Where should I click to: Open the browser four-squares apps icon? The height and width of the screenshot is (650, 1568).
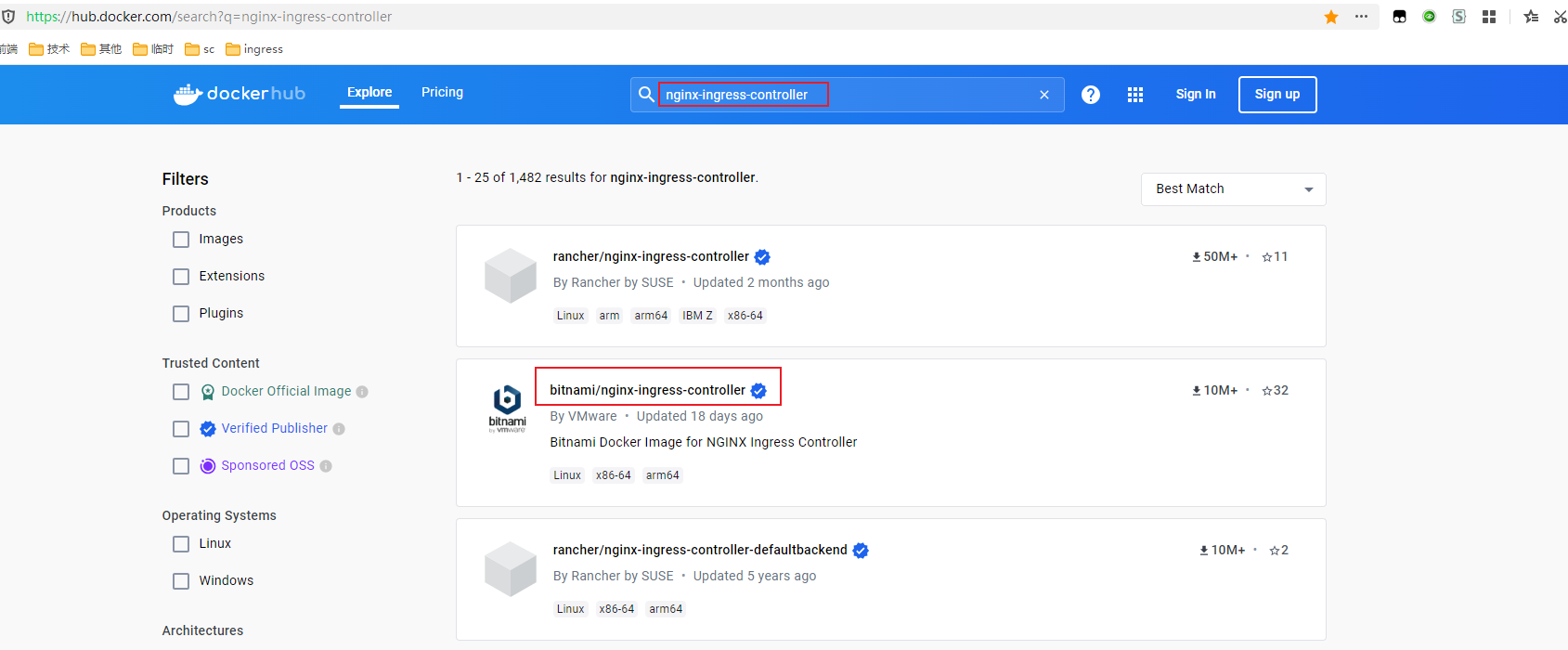click(x=1489, y=17)
